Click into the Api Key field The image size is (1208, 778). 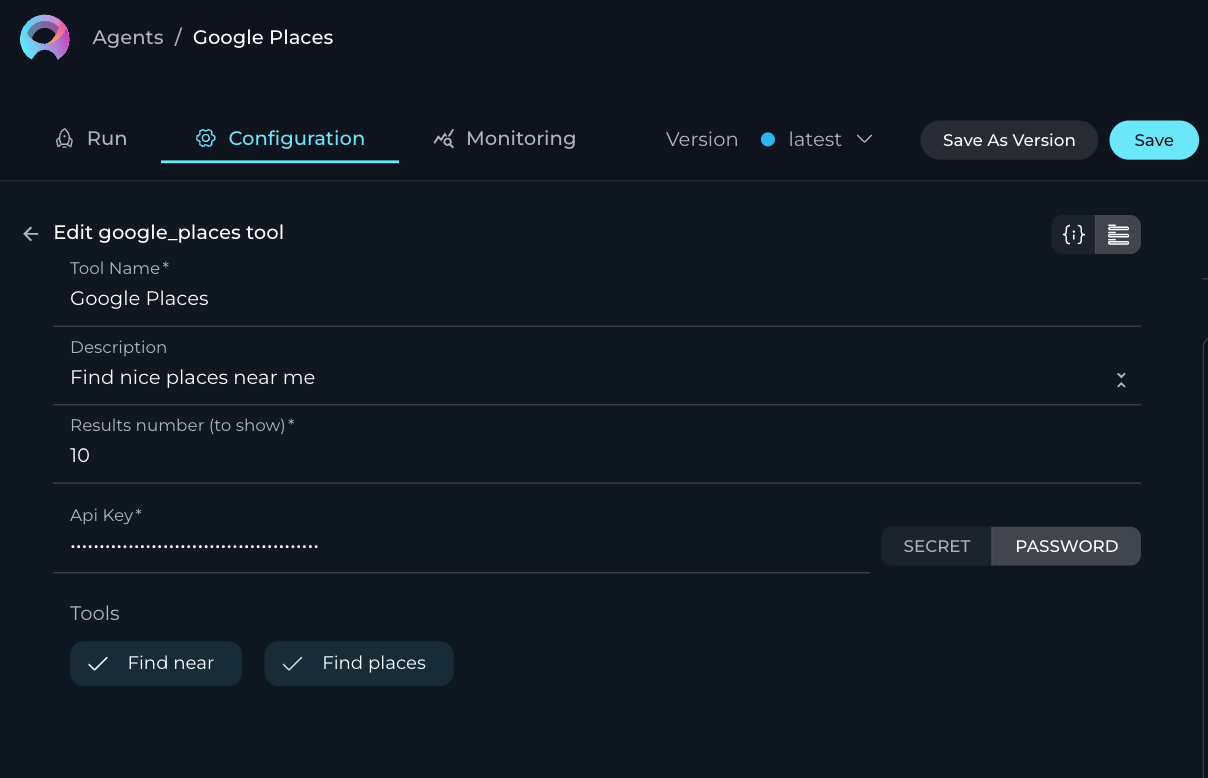[x=461, y=546]
